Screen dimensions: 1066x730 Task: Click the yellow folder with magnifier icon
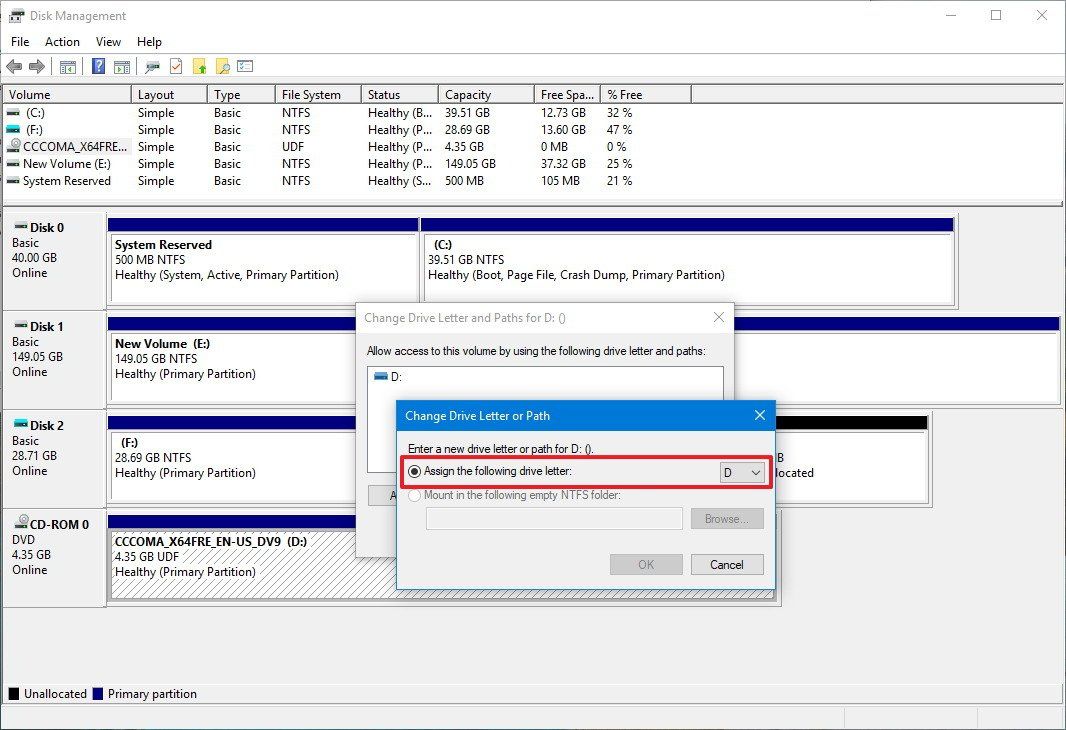click(224, 66)
